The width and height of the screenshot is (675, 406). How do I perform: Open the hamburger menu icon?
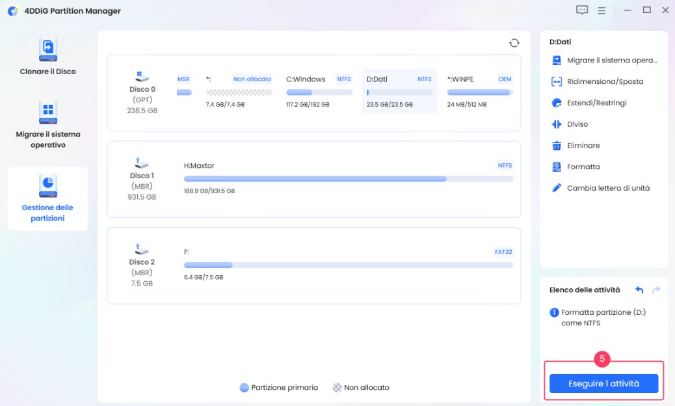pyautogui.click(x=601, y=10)
